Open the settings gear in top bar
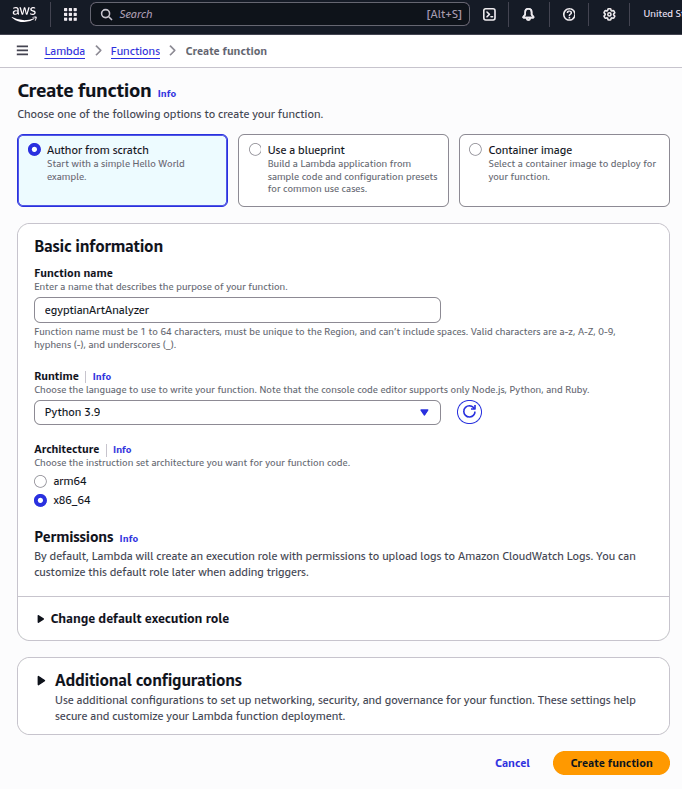 tap(609, 14)
